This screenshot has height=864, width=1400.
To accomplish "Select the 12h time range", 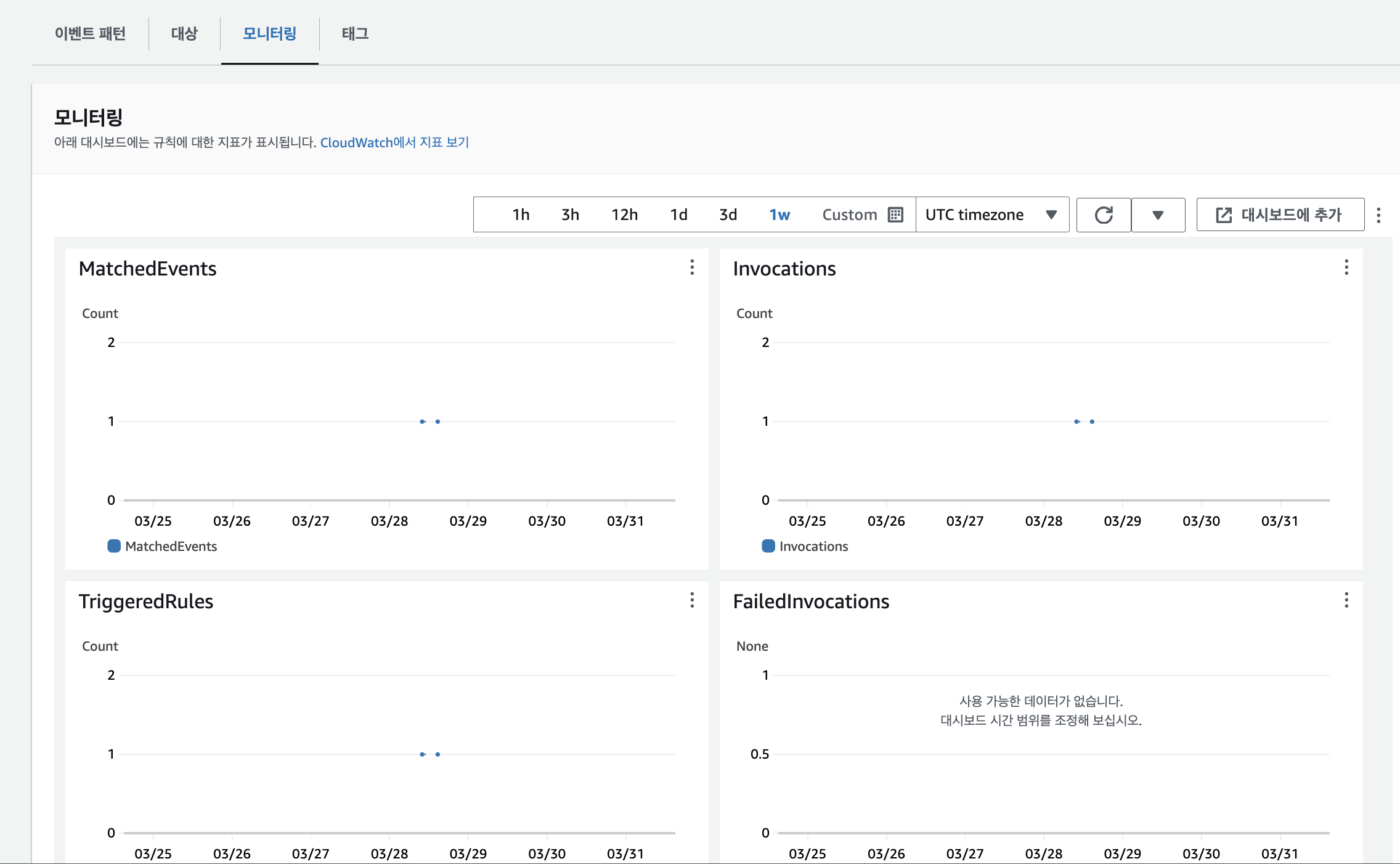I will pyautogui.click(x=624, y=214).
